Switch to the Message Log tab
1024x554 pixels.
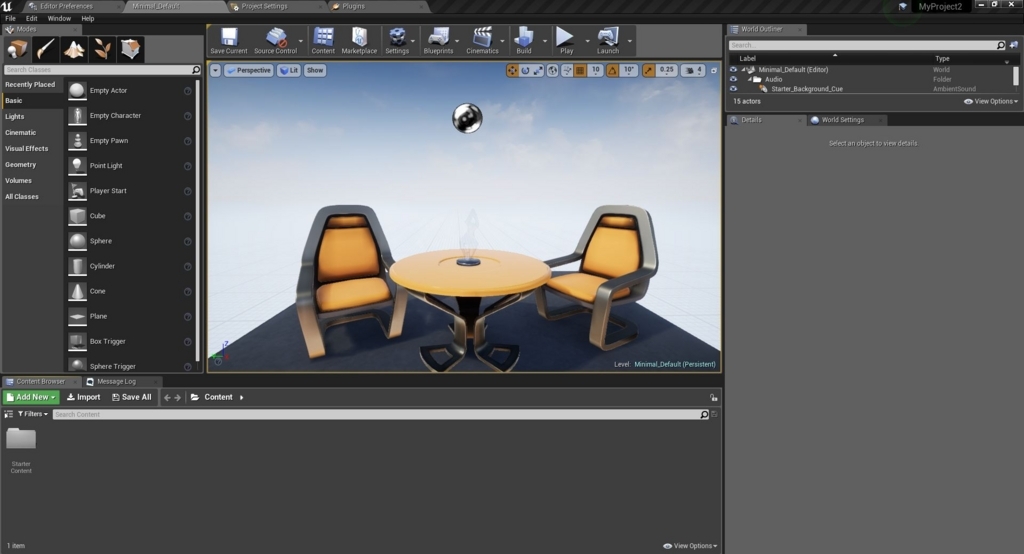[x=116, y=382]
